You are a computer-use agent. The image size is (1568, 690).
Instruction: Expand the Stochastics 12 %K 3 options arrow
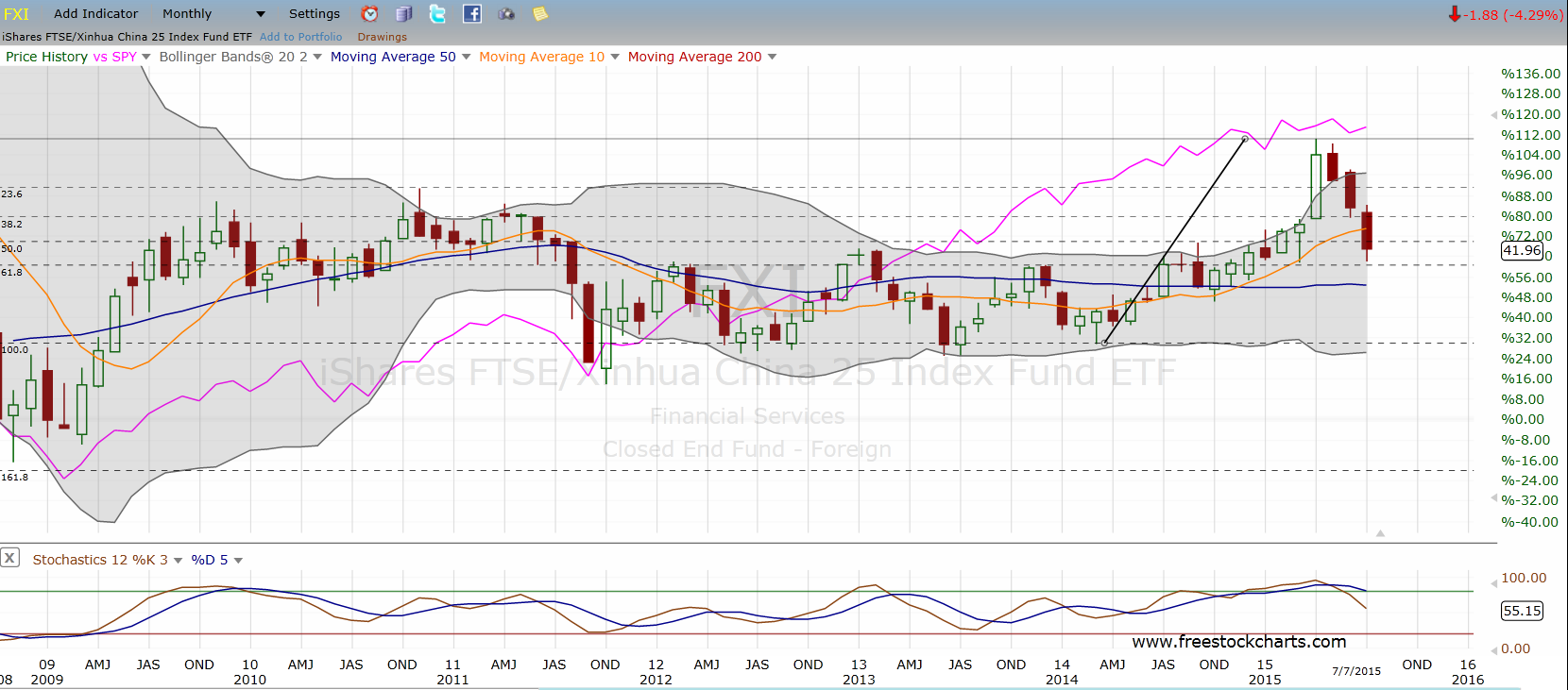point(178,561)
